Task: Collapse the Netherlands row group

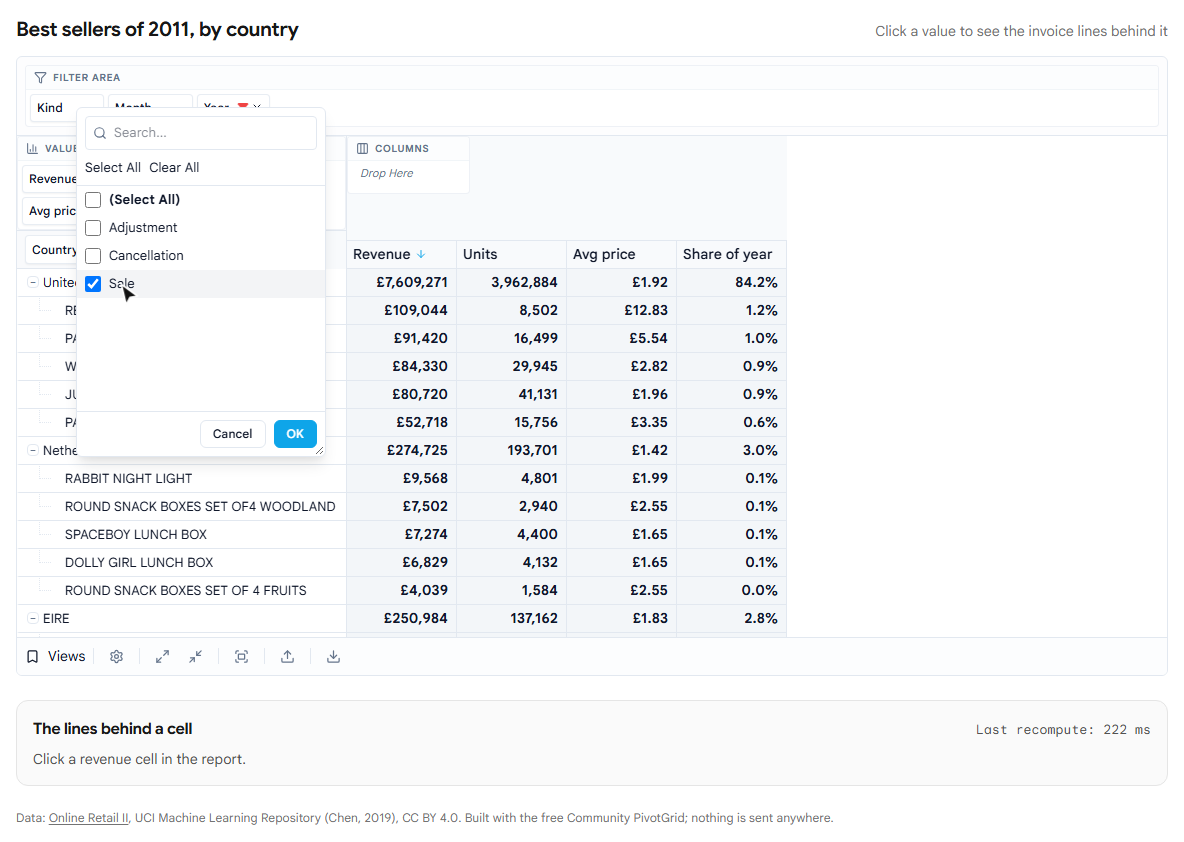Action: (33, 450)
